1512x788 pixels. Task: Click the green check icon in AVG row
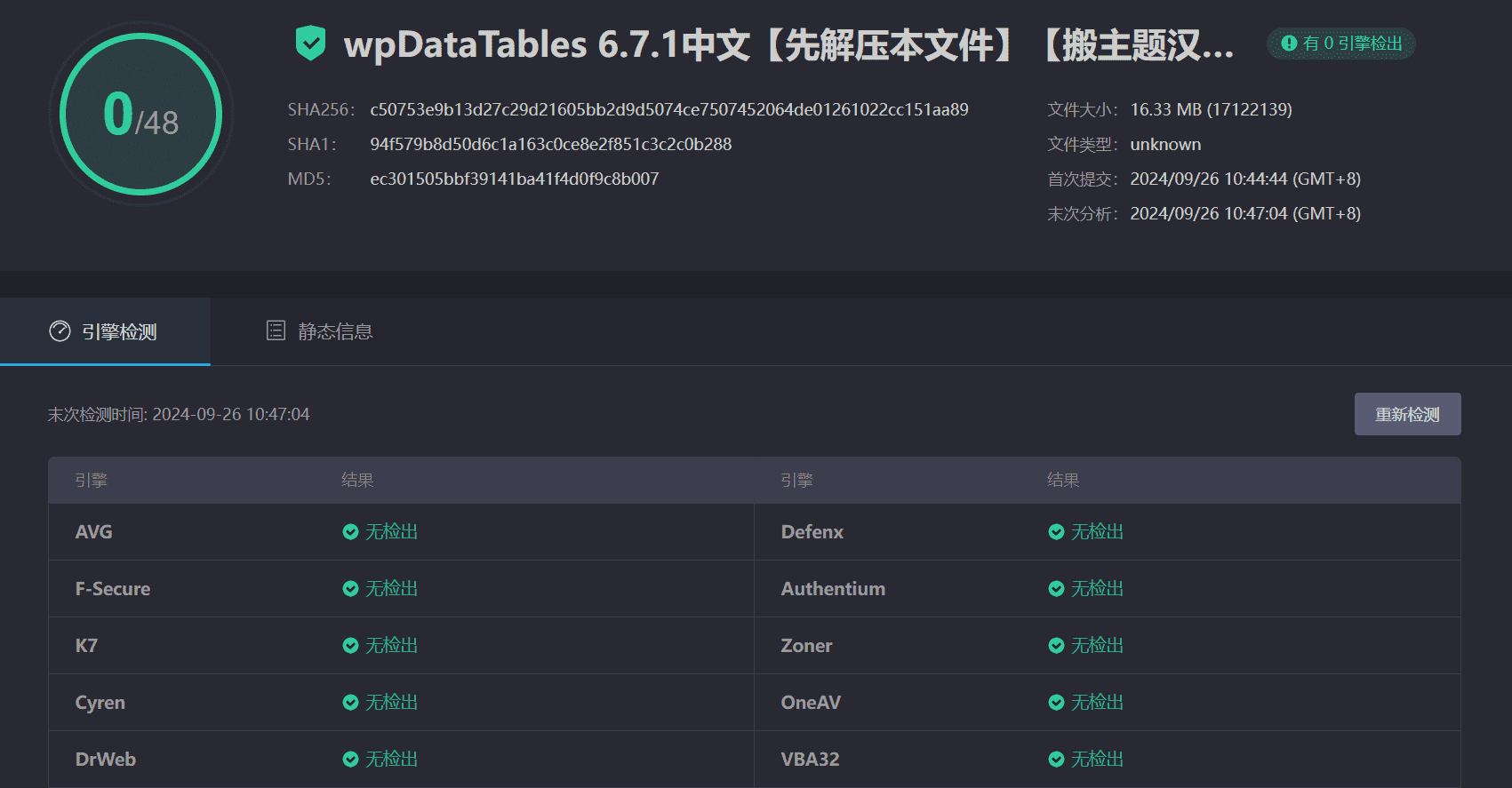click(350, 531)
